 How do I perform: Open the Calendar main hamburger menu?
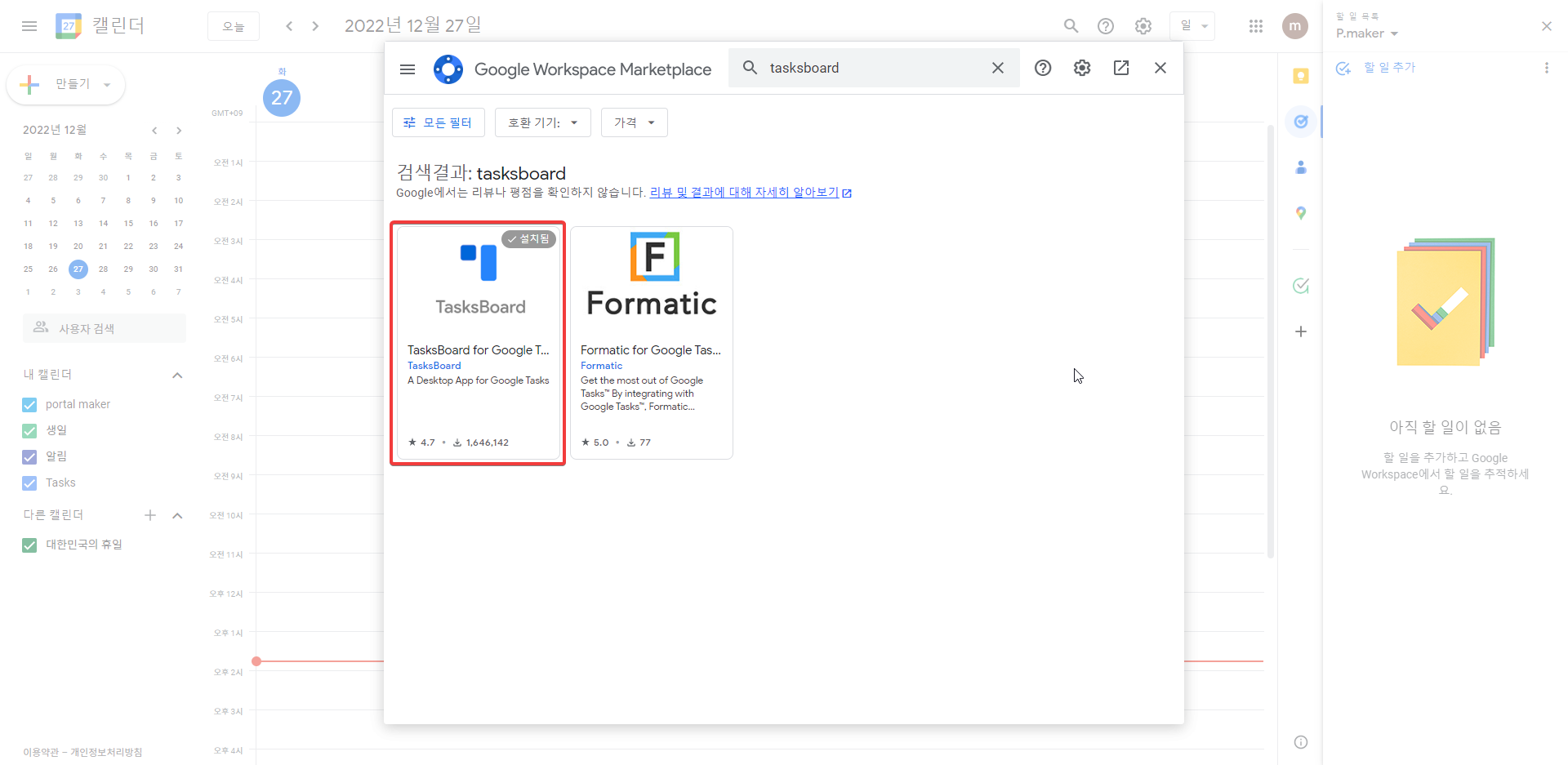(29, 26)
